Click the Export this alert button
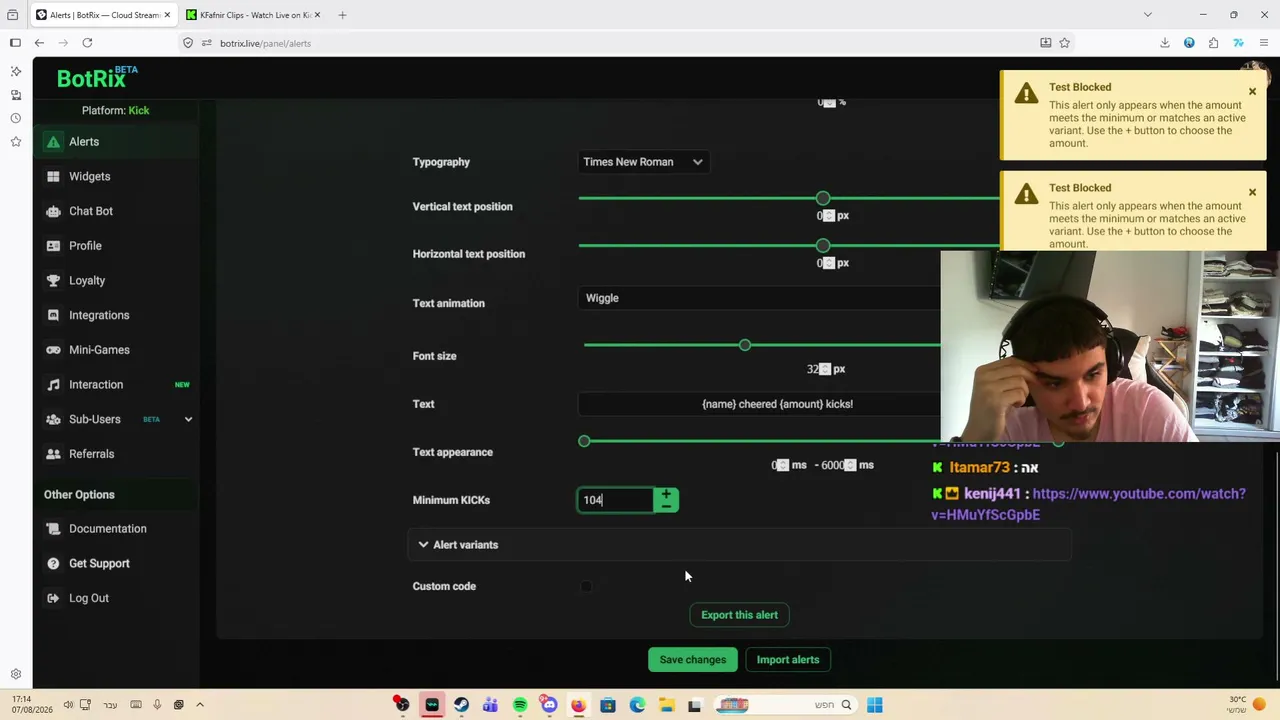 739,615
